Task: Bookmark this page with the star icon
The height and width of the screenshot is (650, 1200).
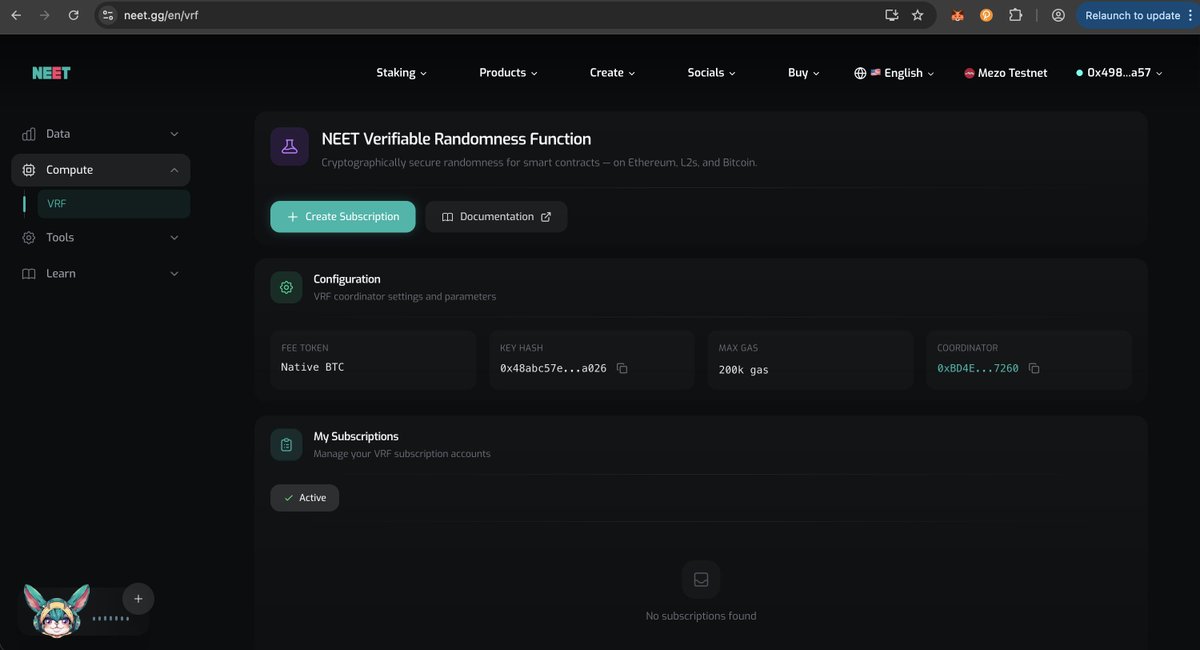Action: (x=917, y=15)
